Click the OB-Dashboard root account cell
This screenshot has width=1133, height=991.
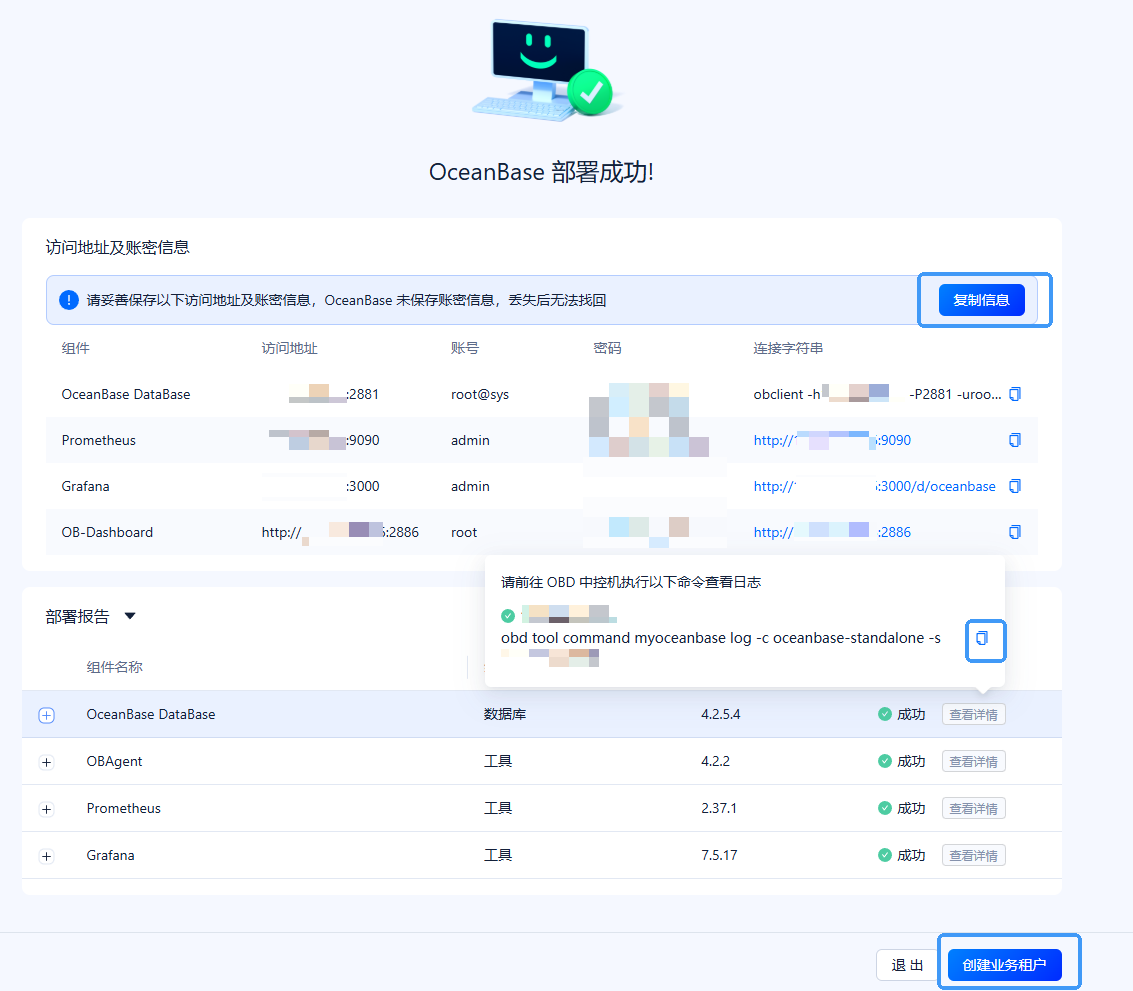464,532
